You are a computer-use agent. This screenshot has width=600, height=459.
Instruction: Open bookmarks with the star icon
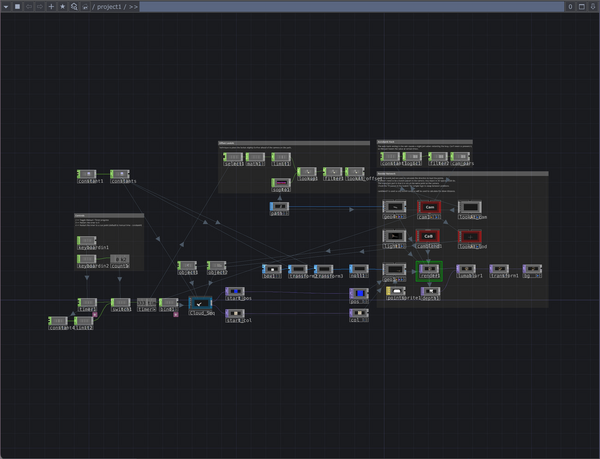(x=62, y=7)
